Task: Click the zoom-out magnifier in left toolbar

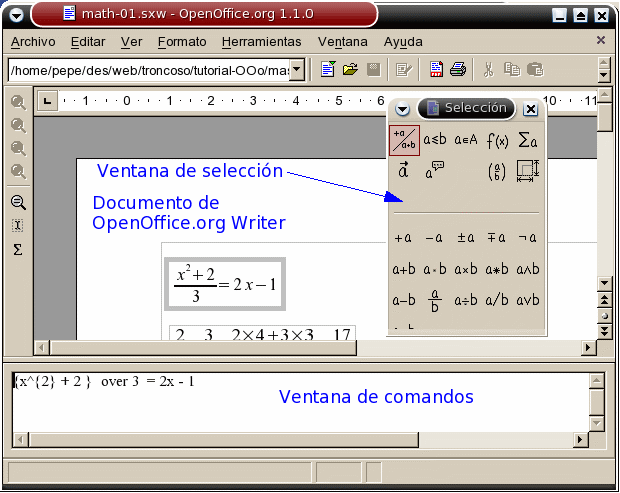Action: click(18, 202)
